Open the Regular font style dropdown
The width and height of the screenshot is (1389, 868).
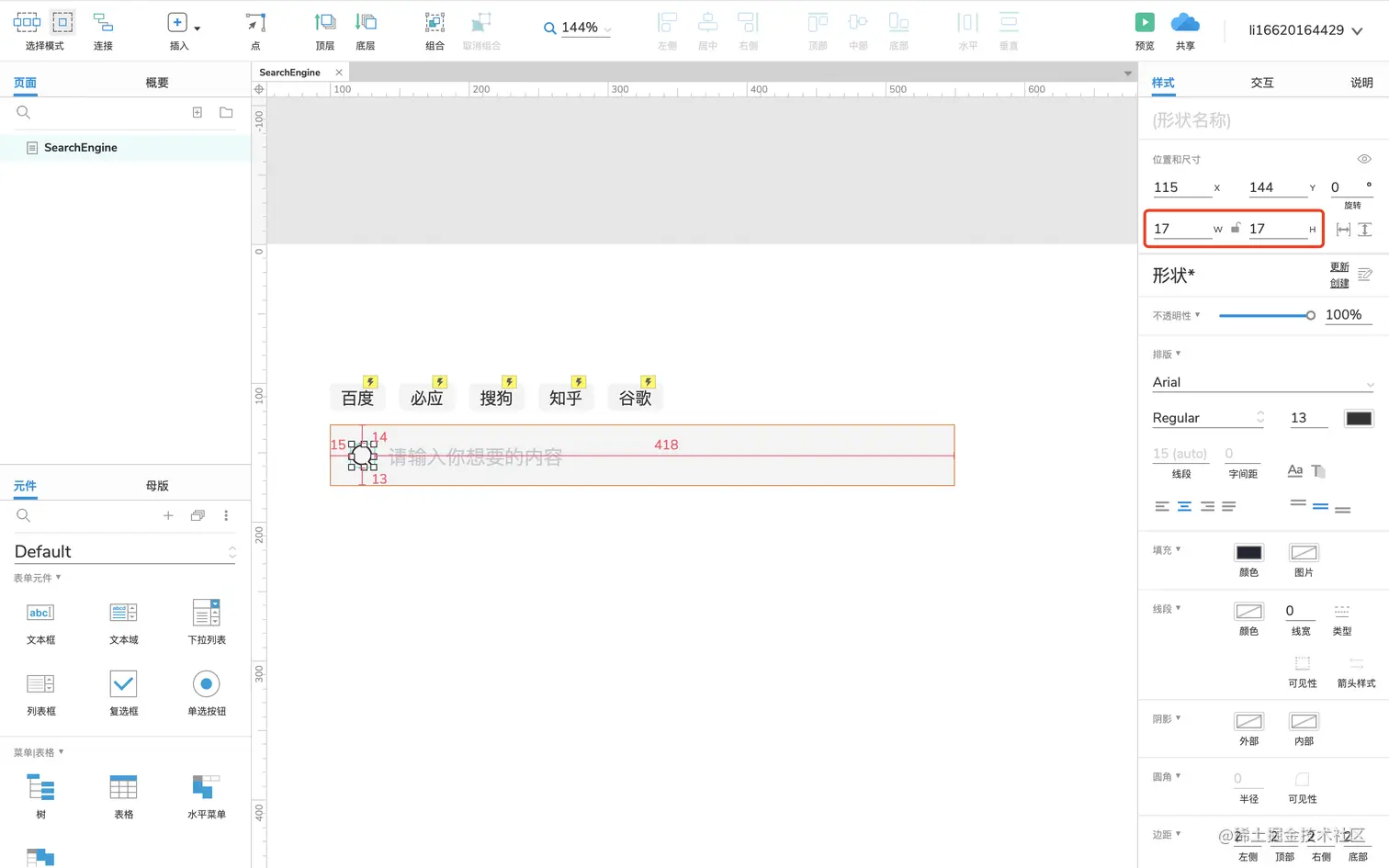click(x=1208, y=418)
